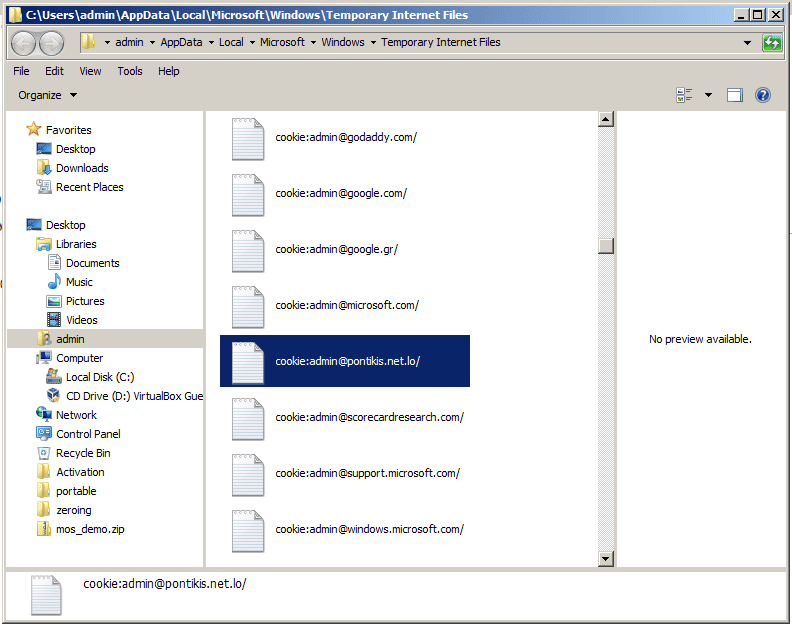Click the Change your view icon
Image resolution: width=792 pixels, height=627 pixels.
click(x=684, y=95)
